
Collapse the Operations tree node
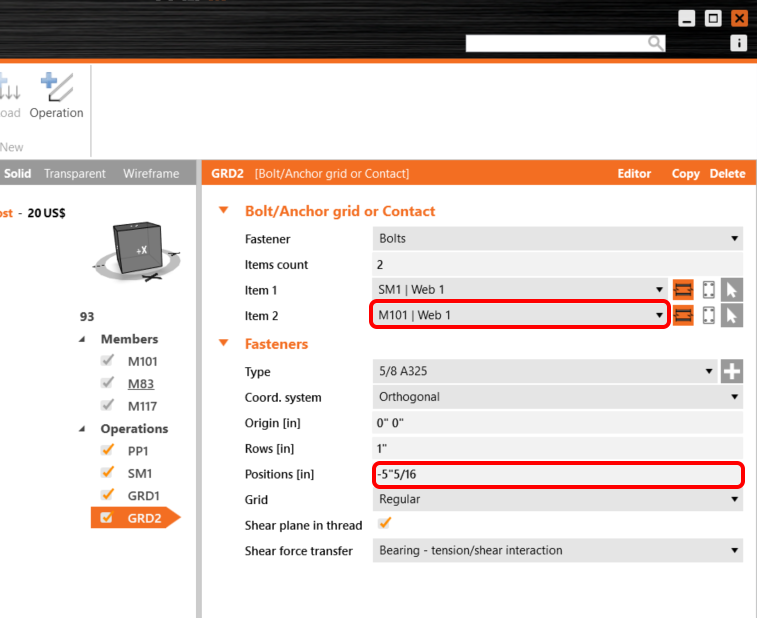pos(82,429)
